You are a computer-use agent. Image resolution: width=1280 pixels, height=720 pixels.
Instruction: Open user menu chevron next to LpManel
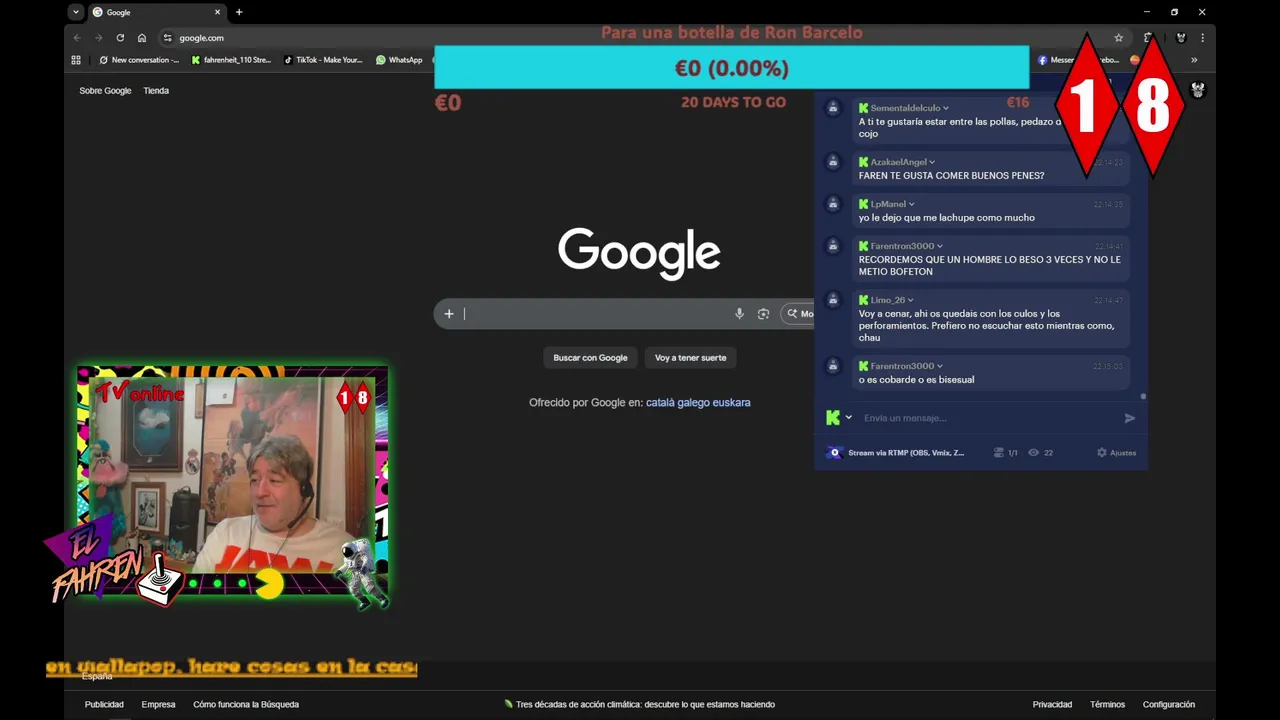pos(912,204)
